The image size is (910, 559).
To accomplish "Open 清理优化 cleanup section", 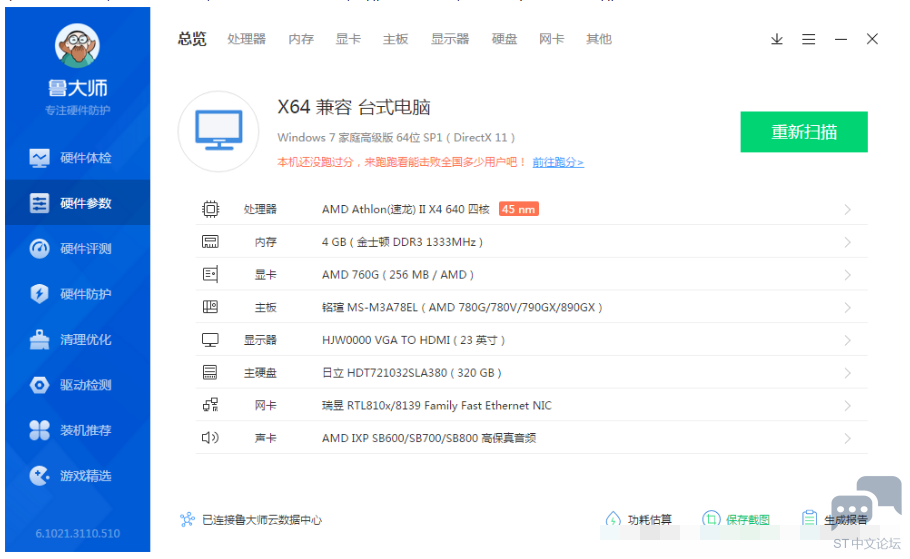I will [78, 340].
